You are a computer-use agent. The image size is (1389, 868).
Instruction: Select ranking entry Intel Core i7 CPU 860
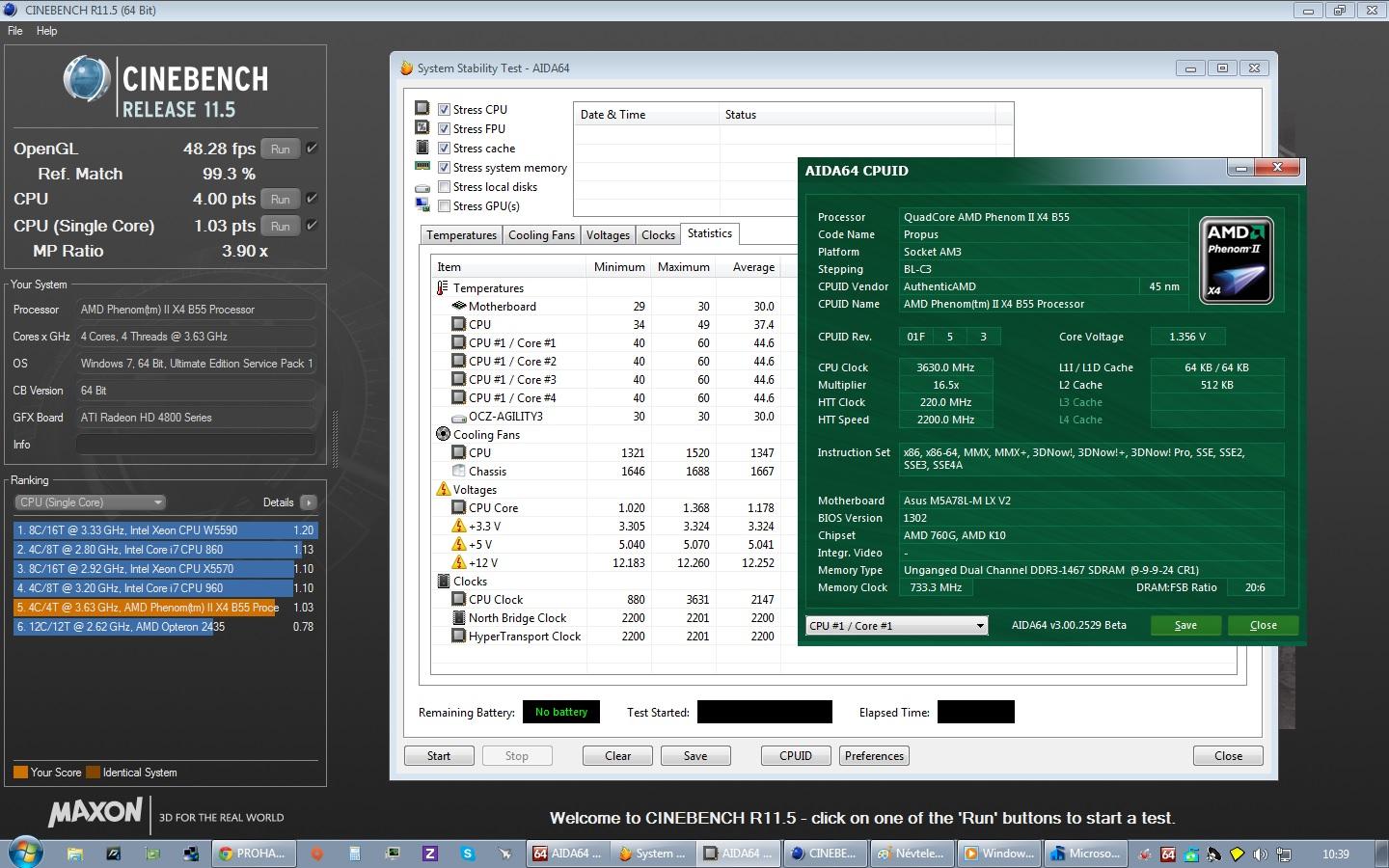pyautogui.click(x=164, y=550)
